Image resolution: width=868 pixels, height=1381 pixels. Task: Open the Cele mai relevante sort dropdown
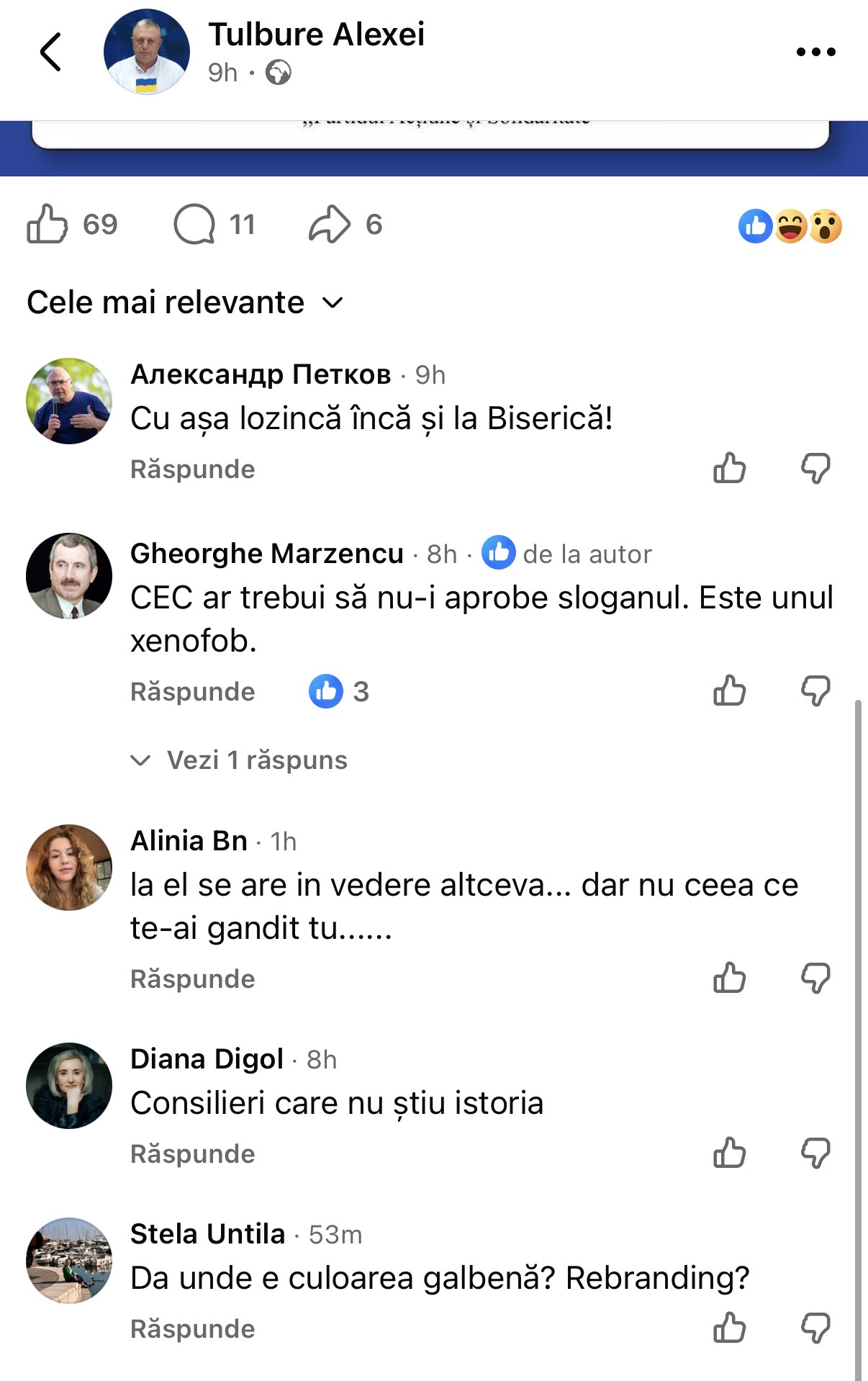point(185,302)
